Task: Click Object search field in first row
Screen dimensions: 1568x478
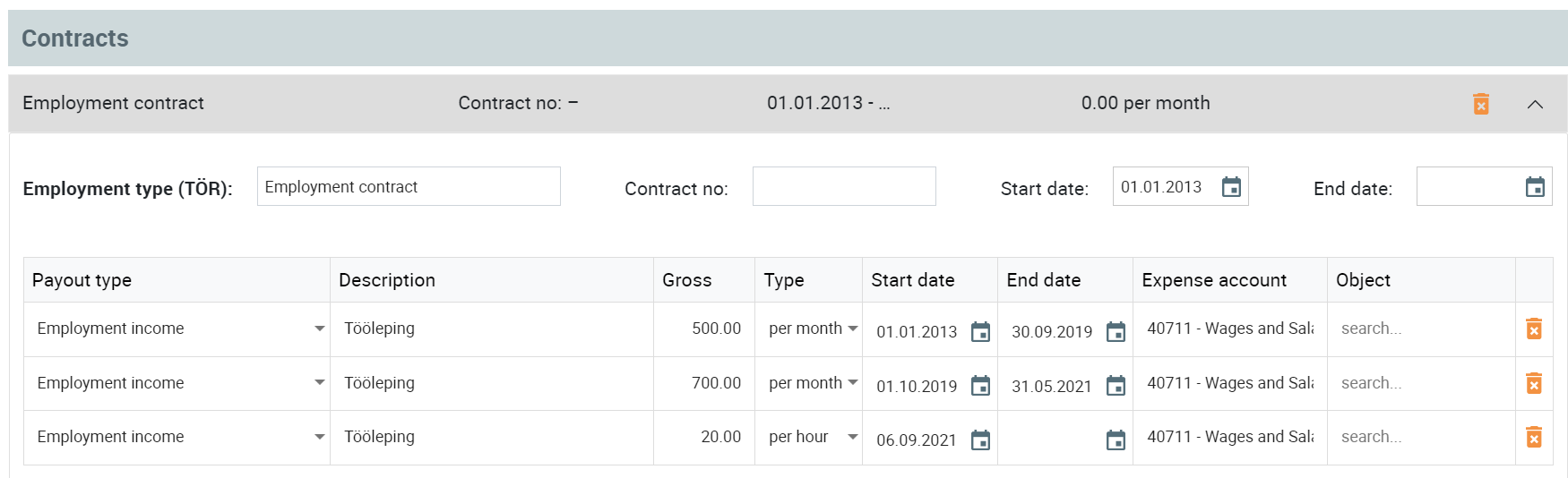Action: pyautogui.click(x=1420, y=329)
